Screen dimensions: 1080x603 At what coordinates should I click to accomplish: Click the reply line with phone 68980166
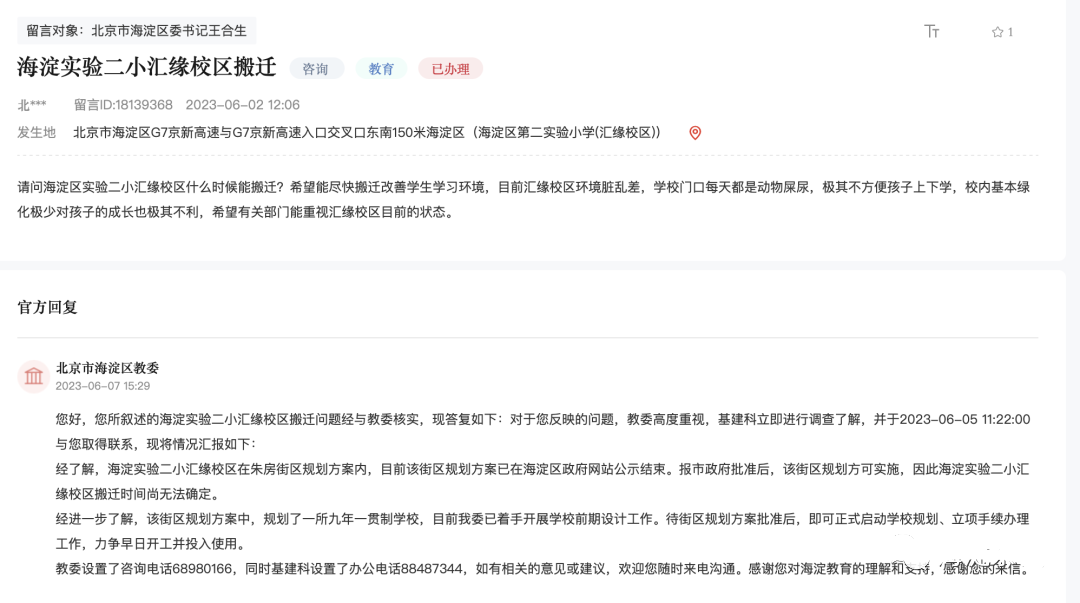tap(543, 569)
